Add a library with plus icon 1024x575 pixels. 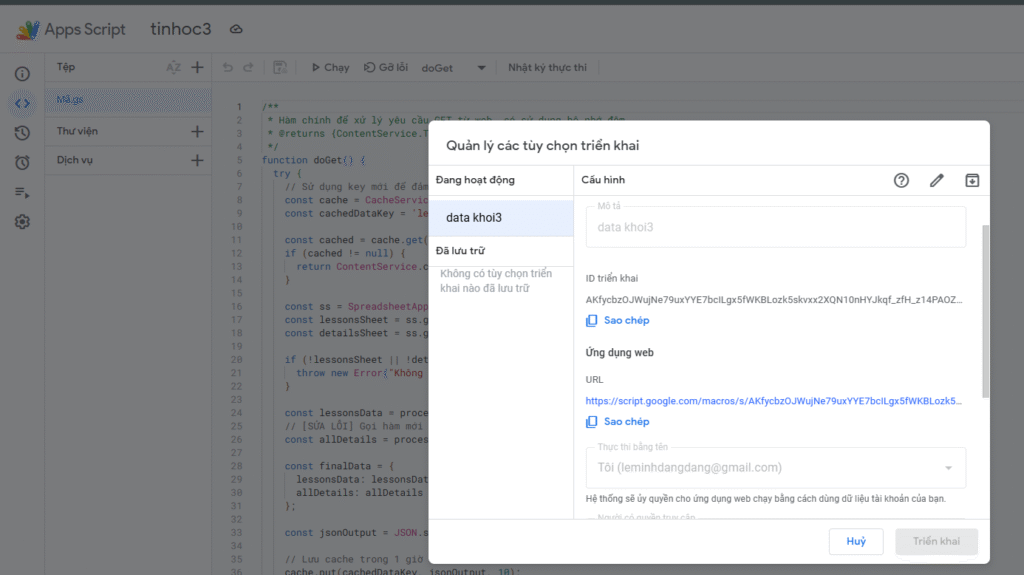[x=197, y=131]
